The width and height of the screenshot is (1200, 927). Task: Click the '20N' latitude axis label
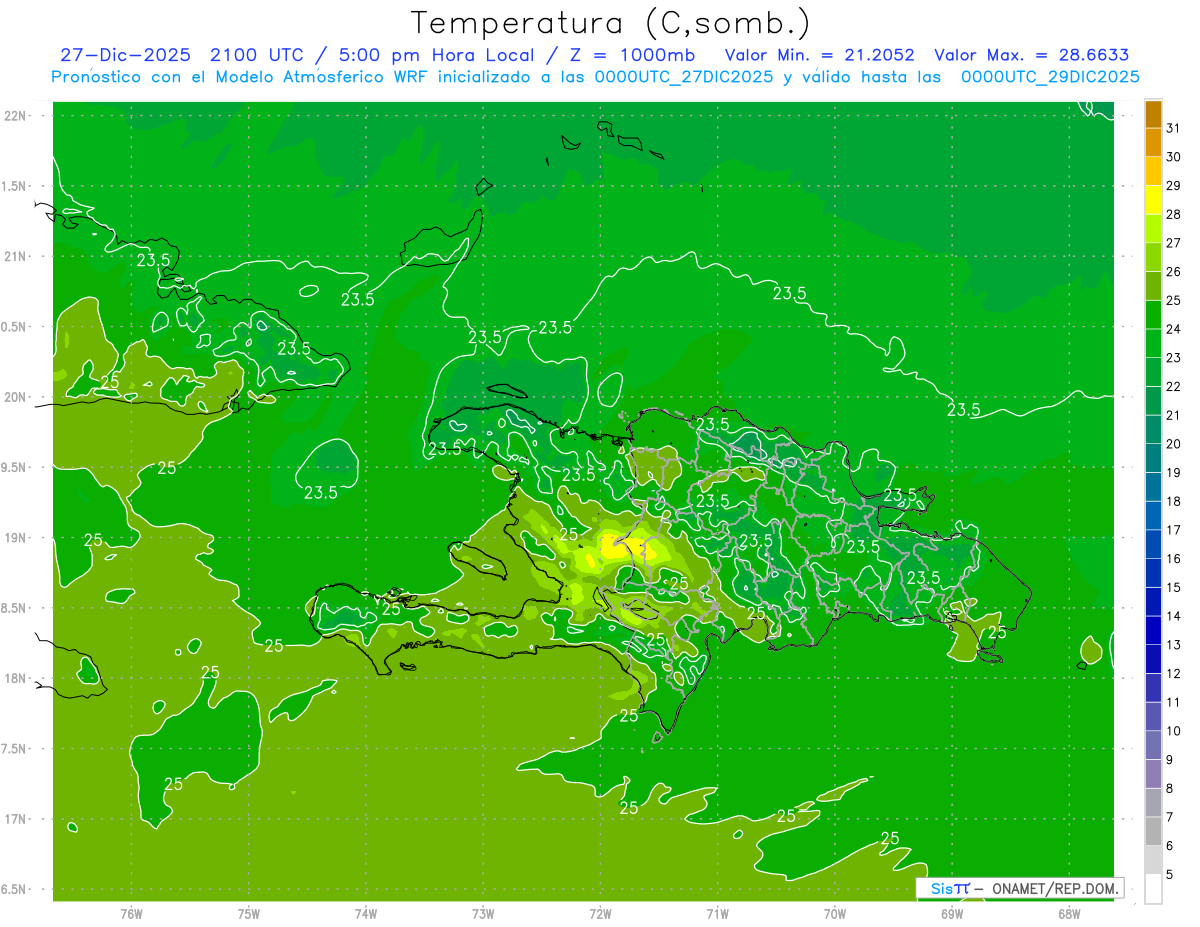click(15, 397)
